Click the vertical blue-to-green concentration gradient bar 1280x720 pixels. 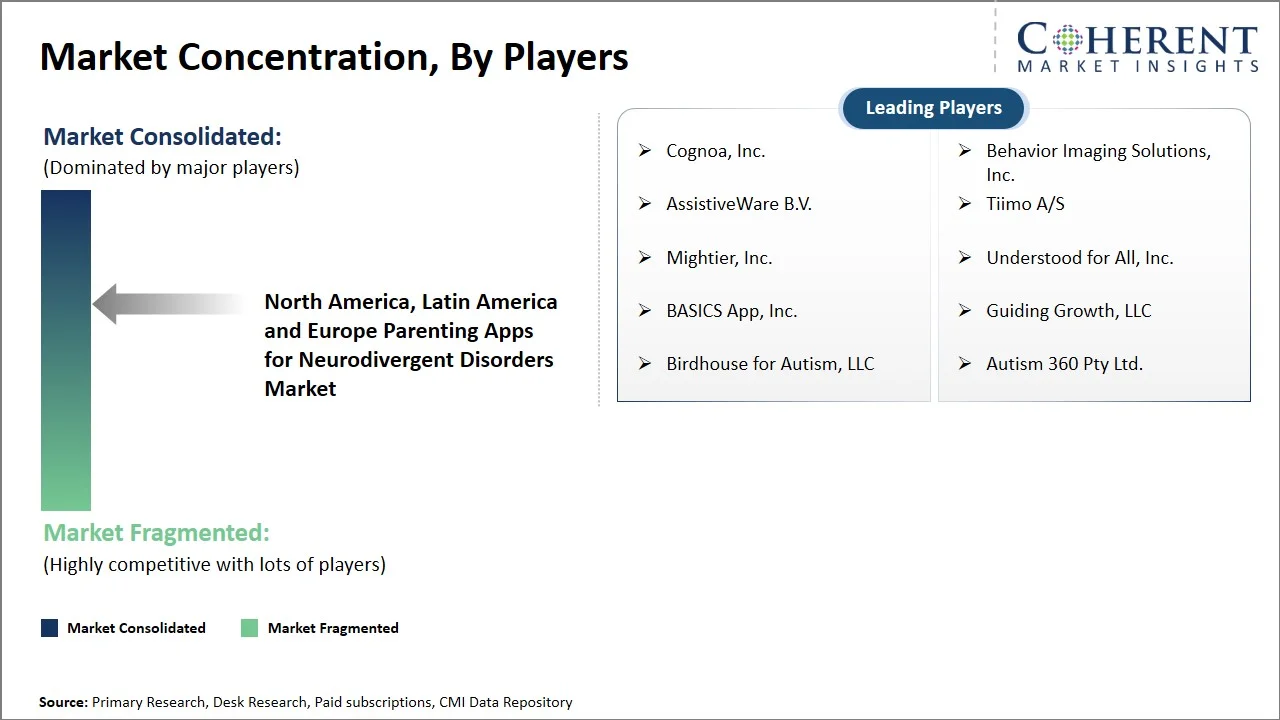66,350
